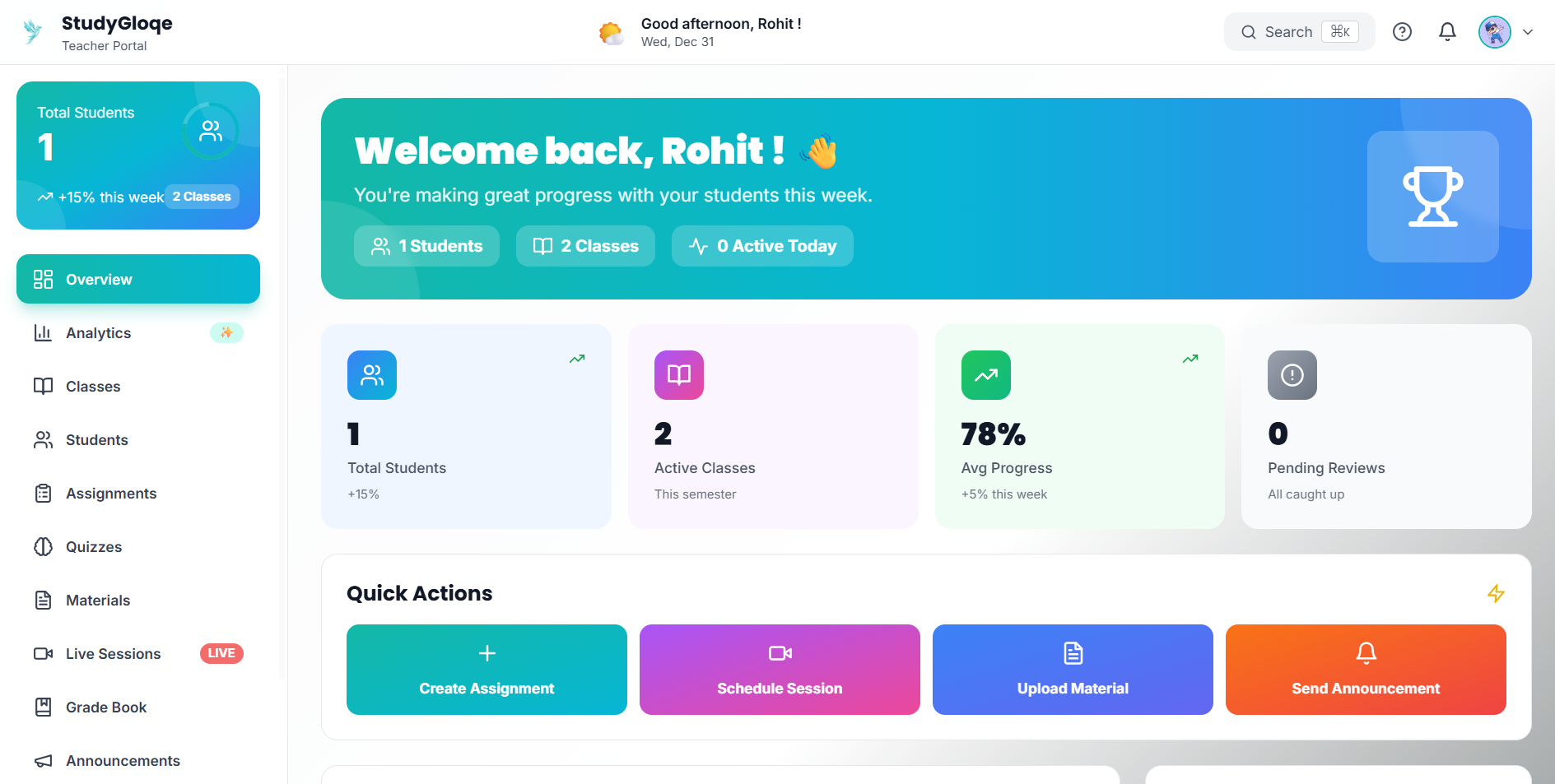
Task: Click the blue Total Students card icon
Action: click(372, 375)
